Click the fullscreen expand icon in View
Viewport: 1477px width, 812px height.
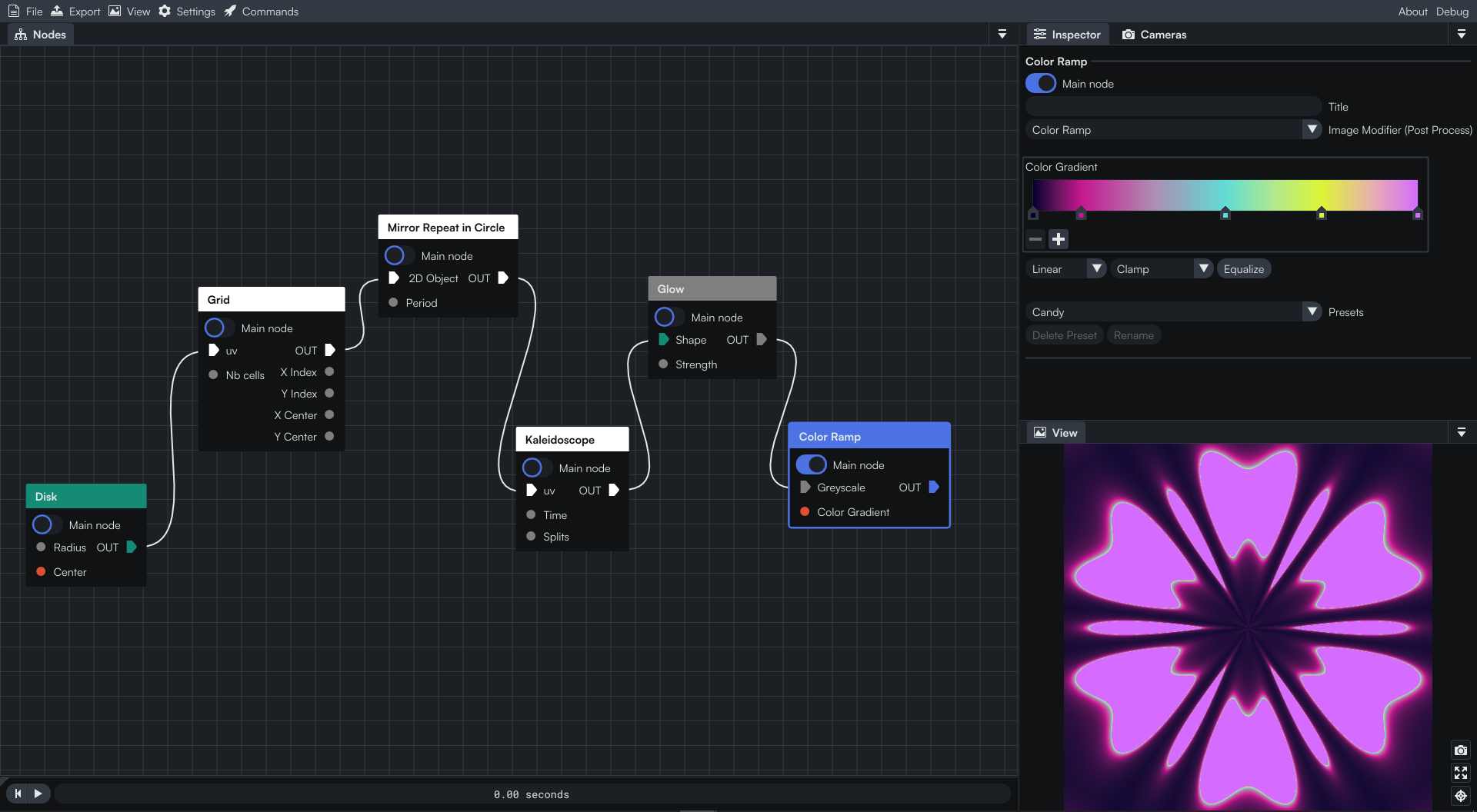[x=1460, y=773]
